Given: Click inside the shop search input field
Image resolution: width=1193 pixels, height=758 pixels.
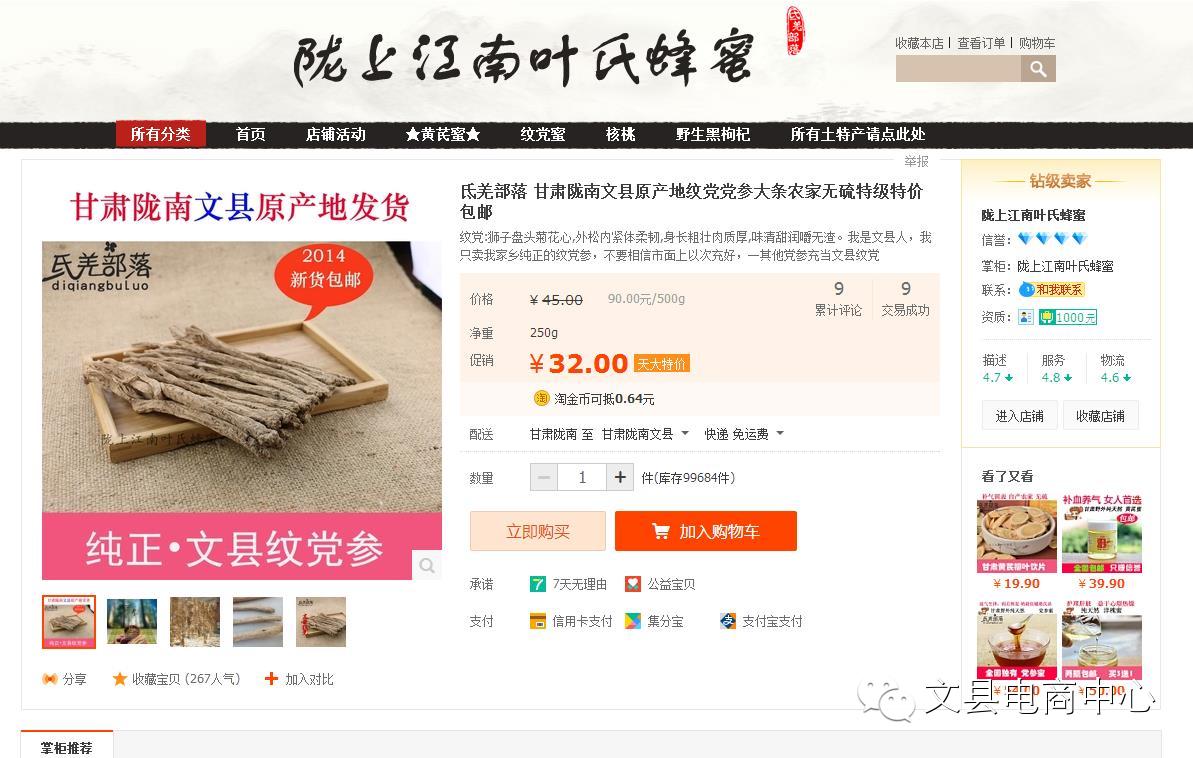Looking at the screenshot, I should click(958, 69).
